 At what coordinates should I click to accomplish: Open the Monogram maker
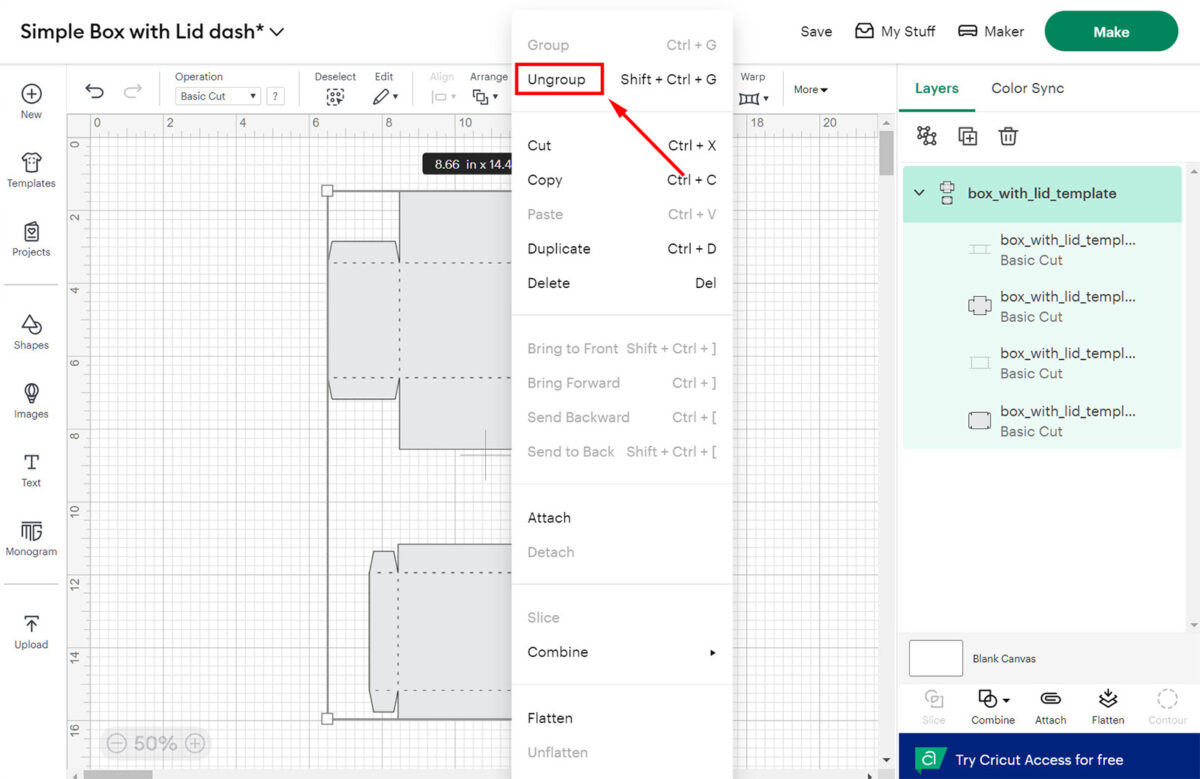pos(31,537)
